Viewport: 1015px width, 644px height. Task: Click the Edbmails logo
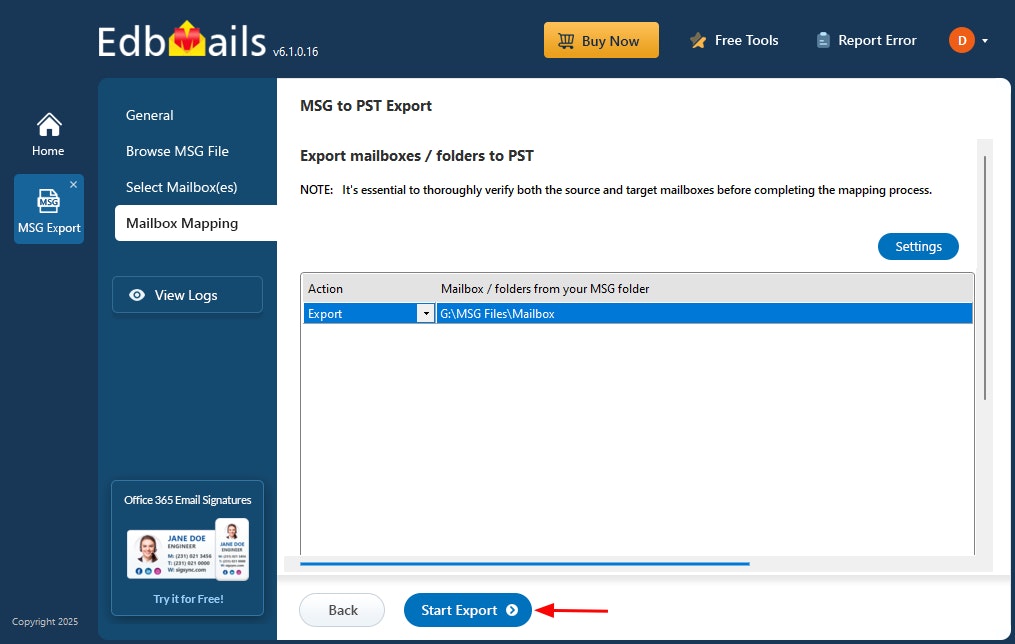pyautogui.click(x=182, y=41)
